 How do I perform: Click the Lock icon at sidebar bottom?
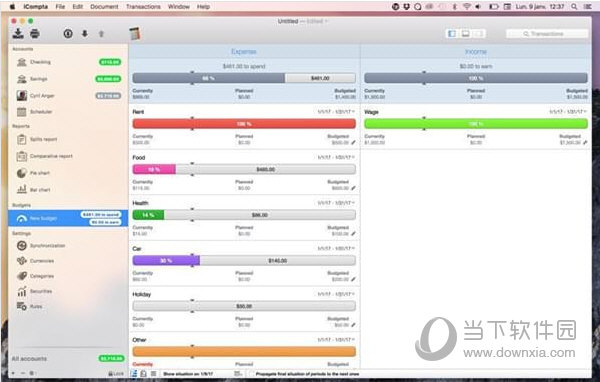pos(116,374)
